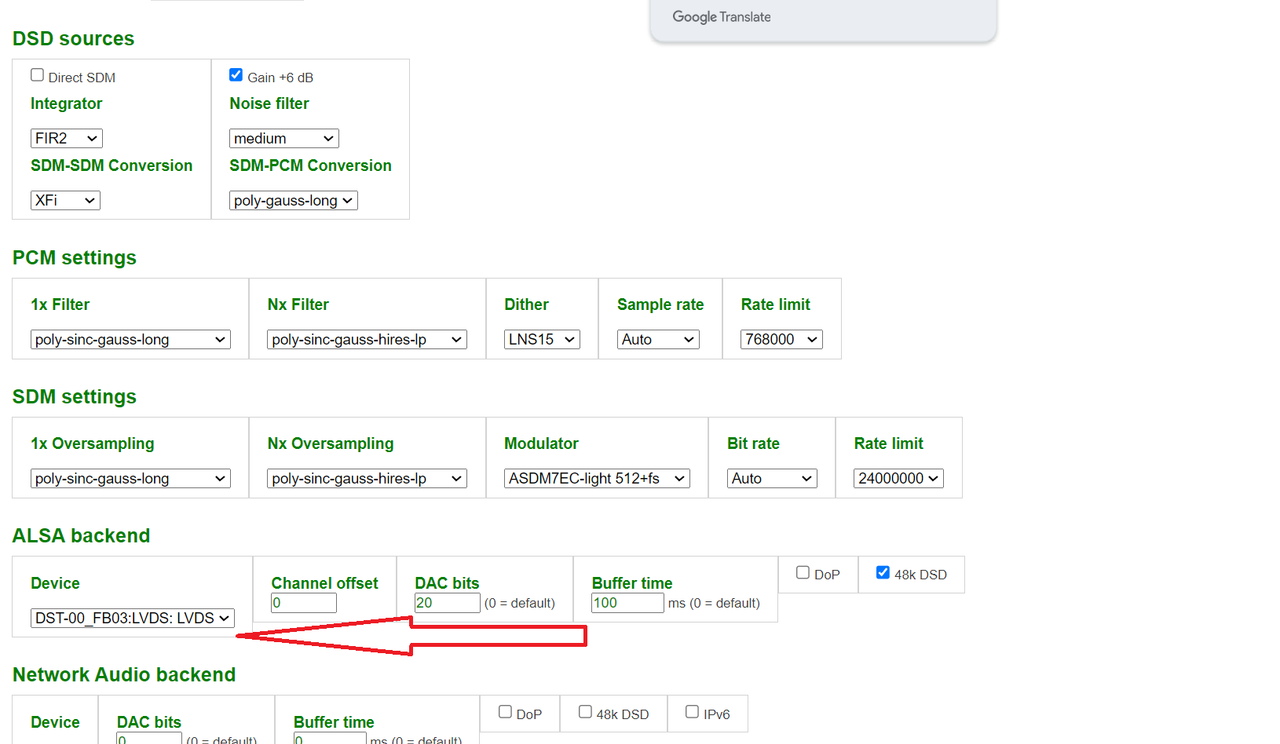
Task: Open the SDM Rate limit 24000000 dropdown
Action: click(x=899, y=479)
